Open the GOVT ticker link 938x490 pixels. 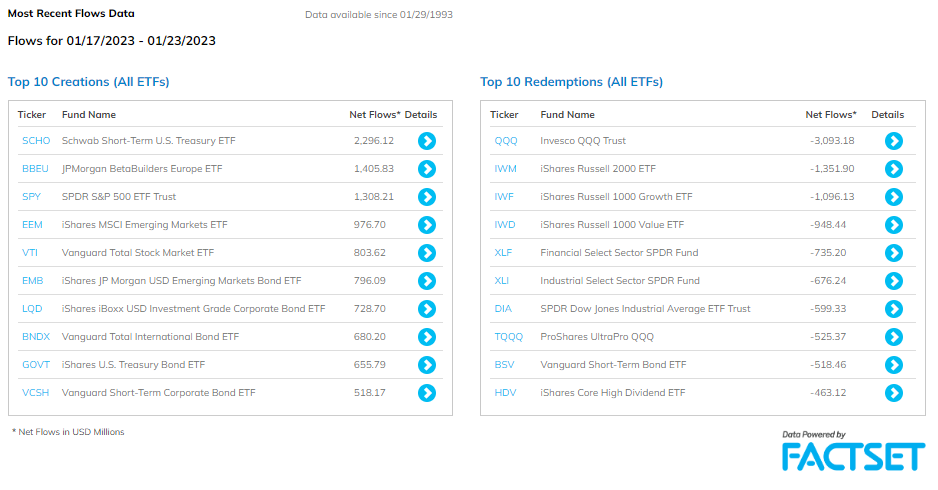[x=36, y=364]
